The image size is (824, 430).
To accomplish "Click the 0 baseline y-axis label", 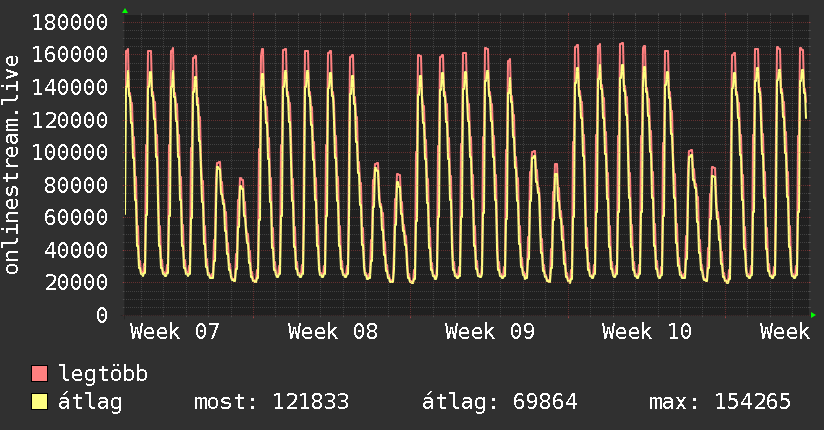I will point(101,315).
